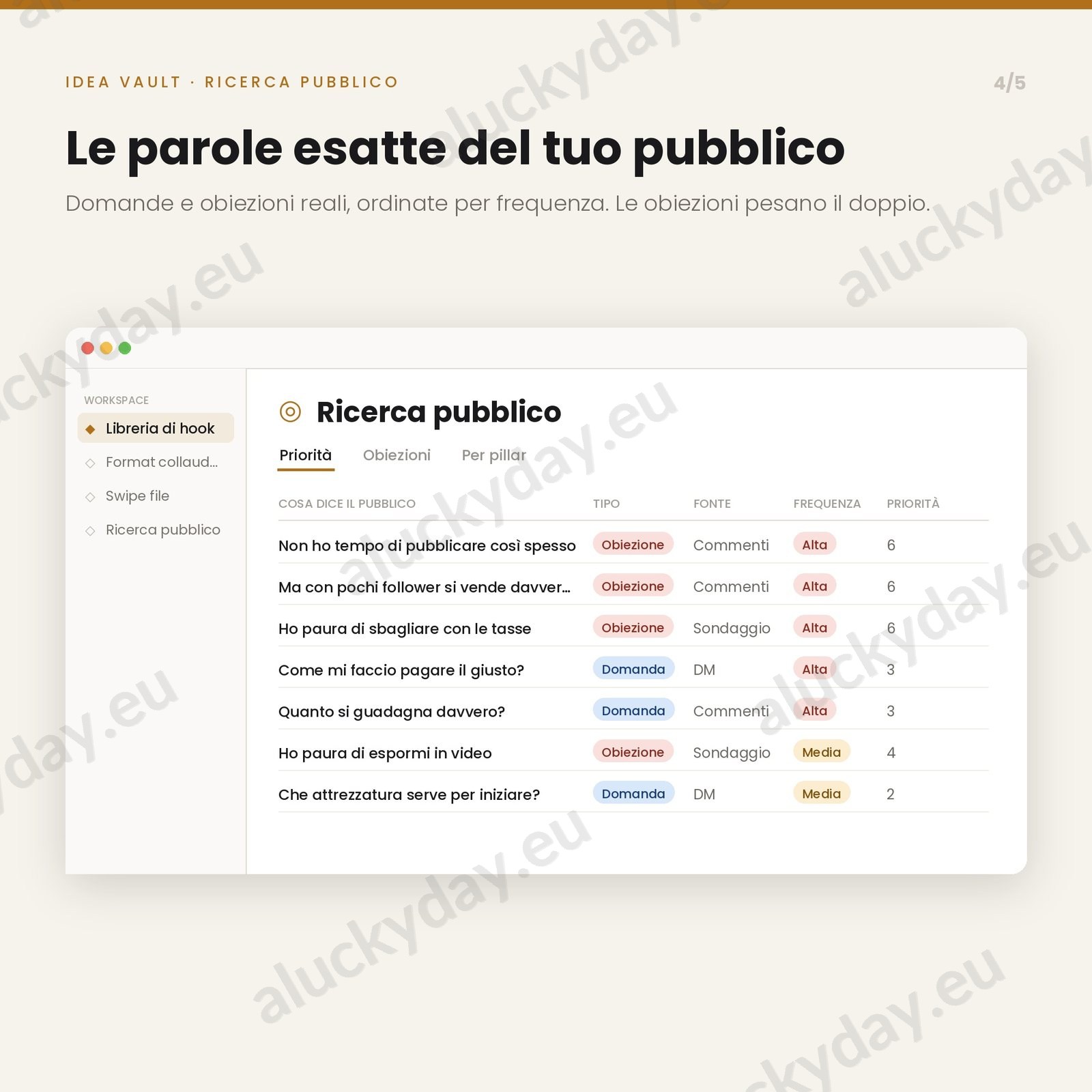Click the Ricerca pubblico page title
Viewport: 1092px width, 1092px height.
pos(439,412)
